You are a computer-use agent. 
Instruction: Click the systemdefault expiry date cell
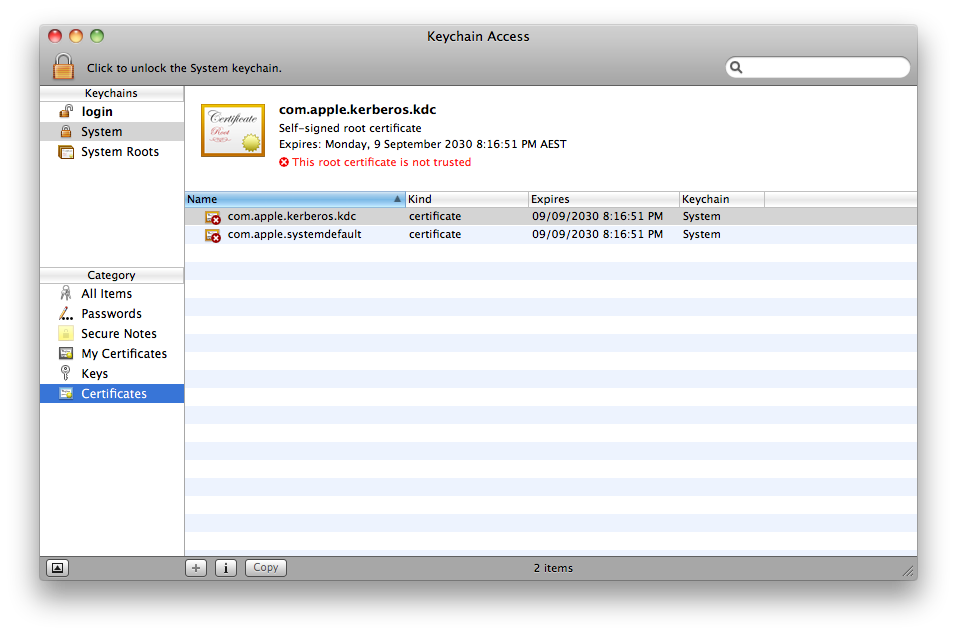click(598, 234)
